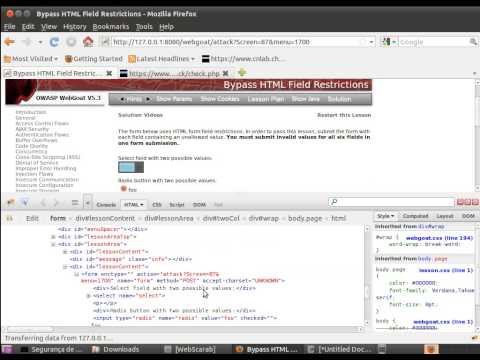Open the Tools menu
Image resolution: width=480 pixels, height=360 pixels.
point(144,27)
